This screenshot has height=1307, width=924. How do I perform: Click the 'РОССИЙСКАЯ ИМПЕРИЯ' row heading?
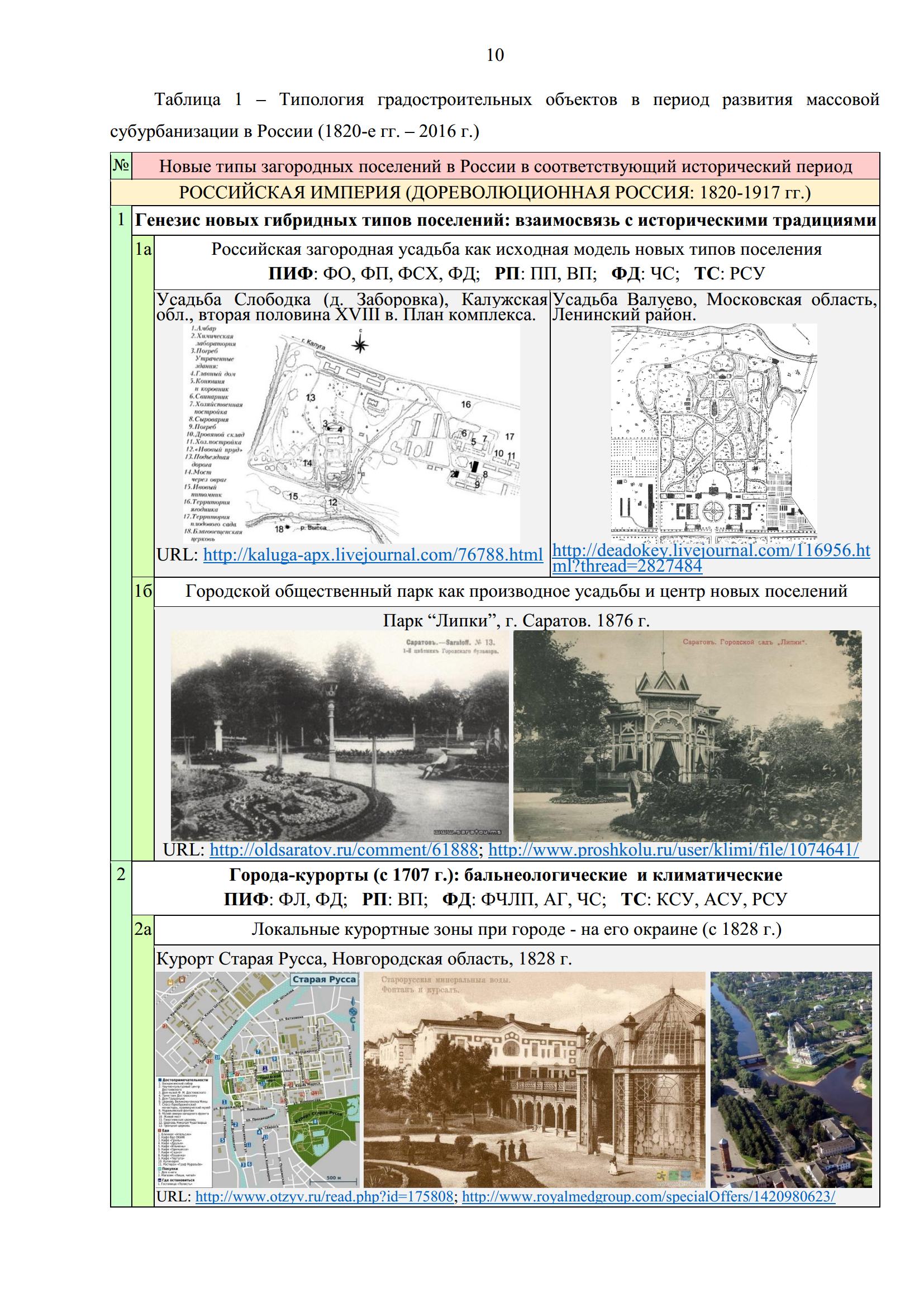pyautogui.click(x=495, y=193)
